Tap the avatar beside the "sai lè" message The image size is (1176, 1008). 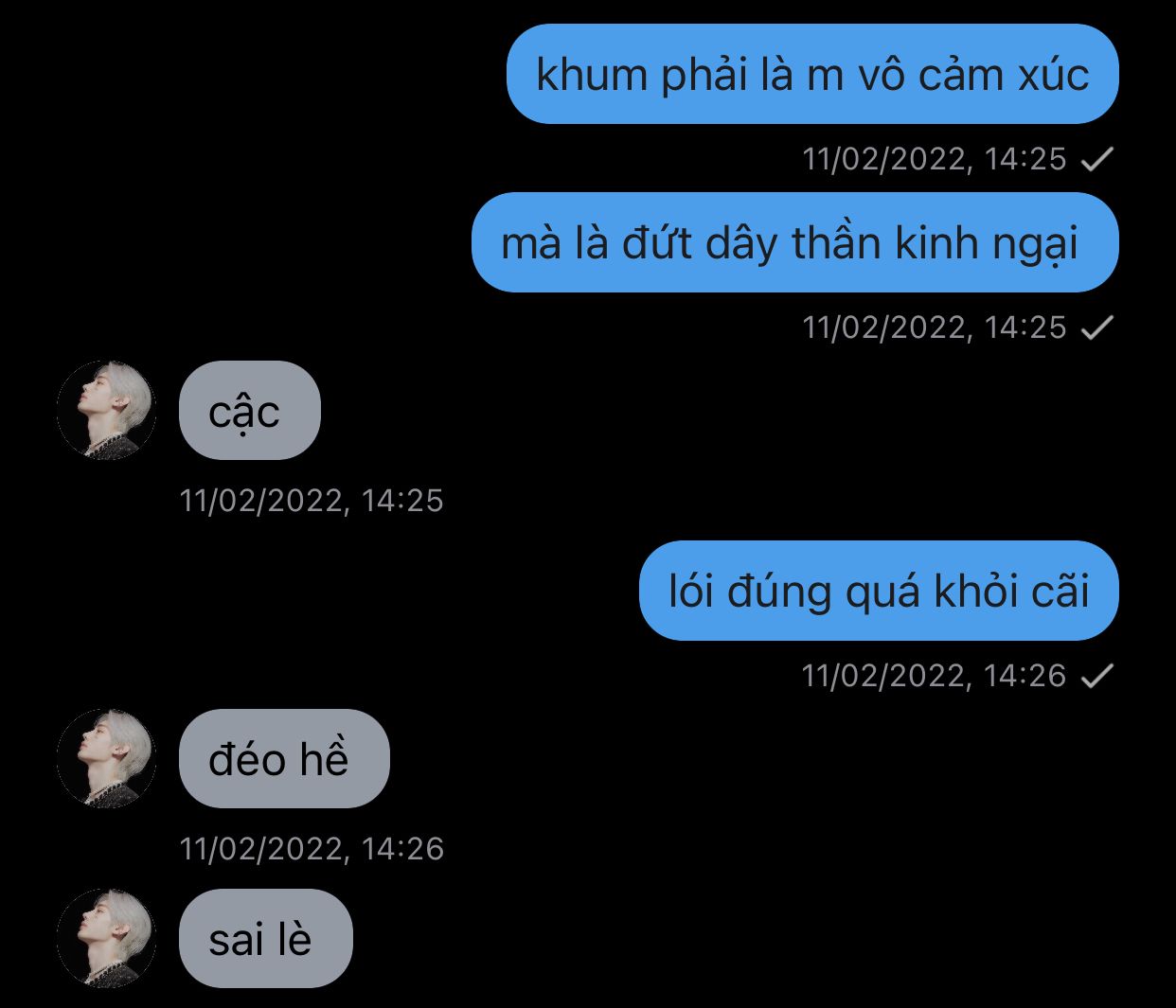click(x=106, y=938)
